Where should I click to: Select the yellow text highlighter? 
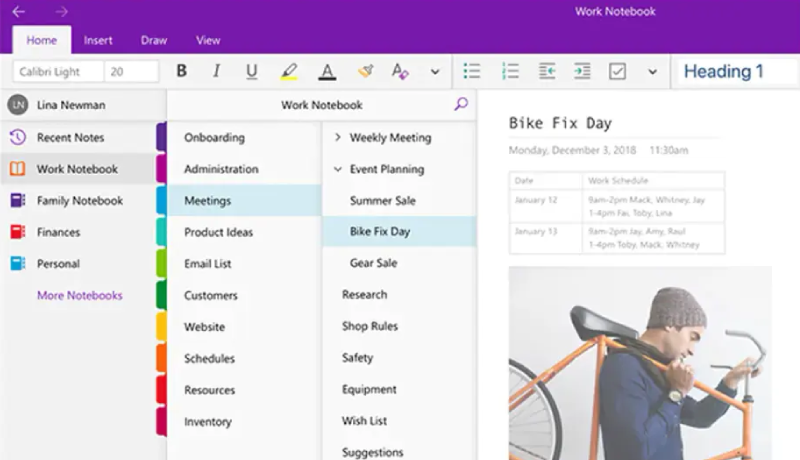(x=289, y=71)
